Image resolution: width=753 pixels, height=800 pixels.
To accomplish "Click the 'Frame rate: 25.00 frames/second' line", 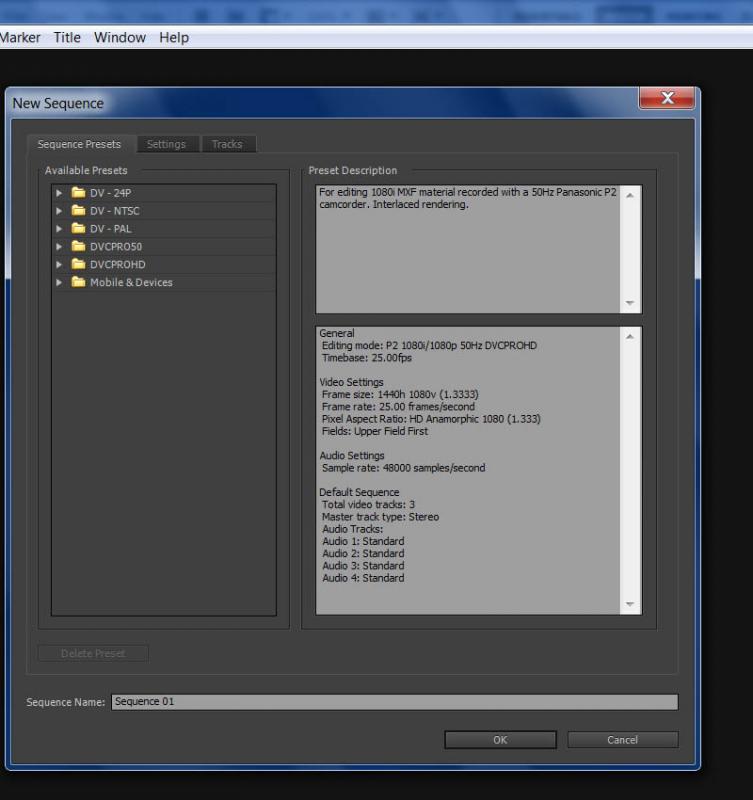I will (x=398, y=407).
